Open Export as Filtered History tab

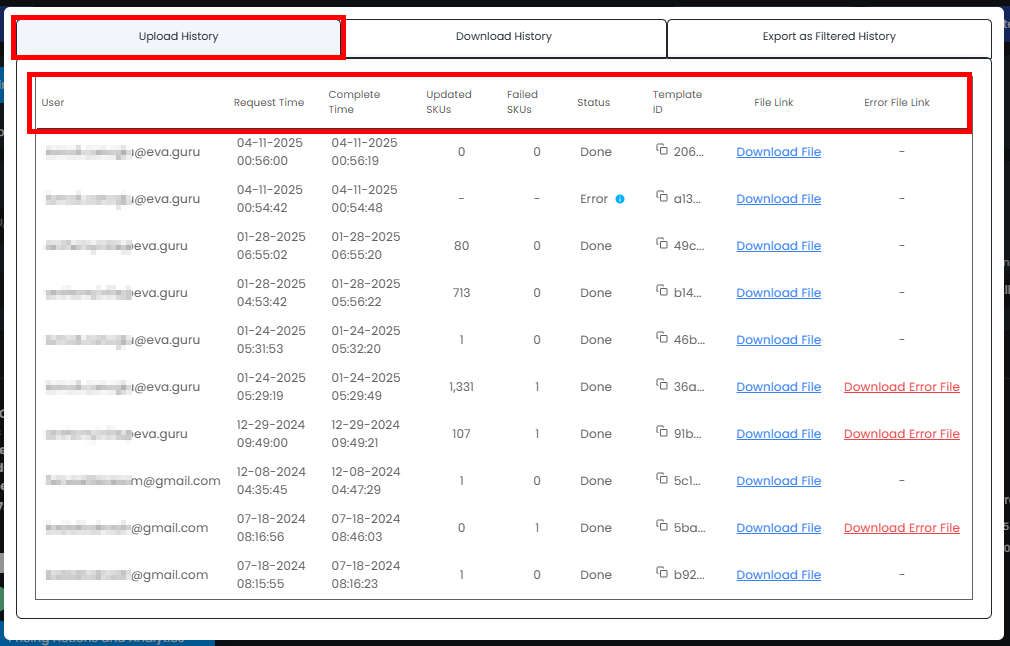(829, 37)
